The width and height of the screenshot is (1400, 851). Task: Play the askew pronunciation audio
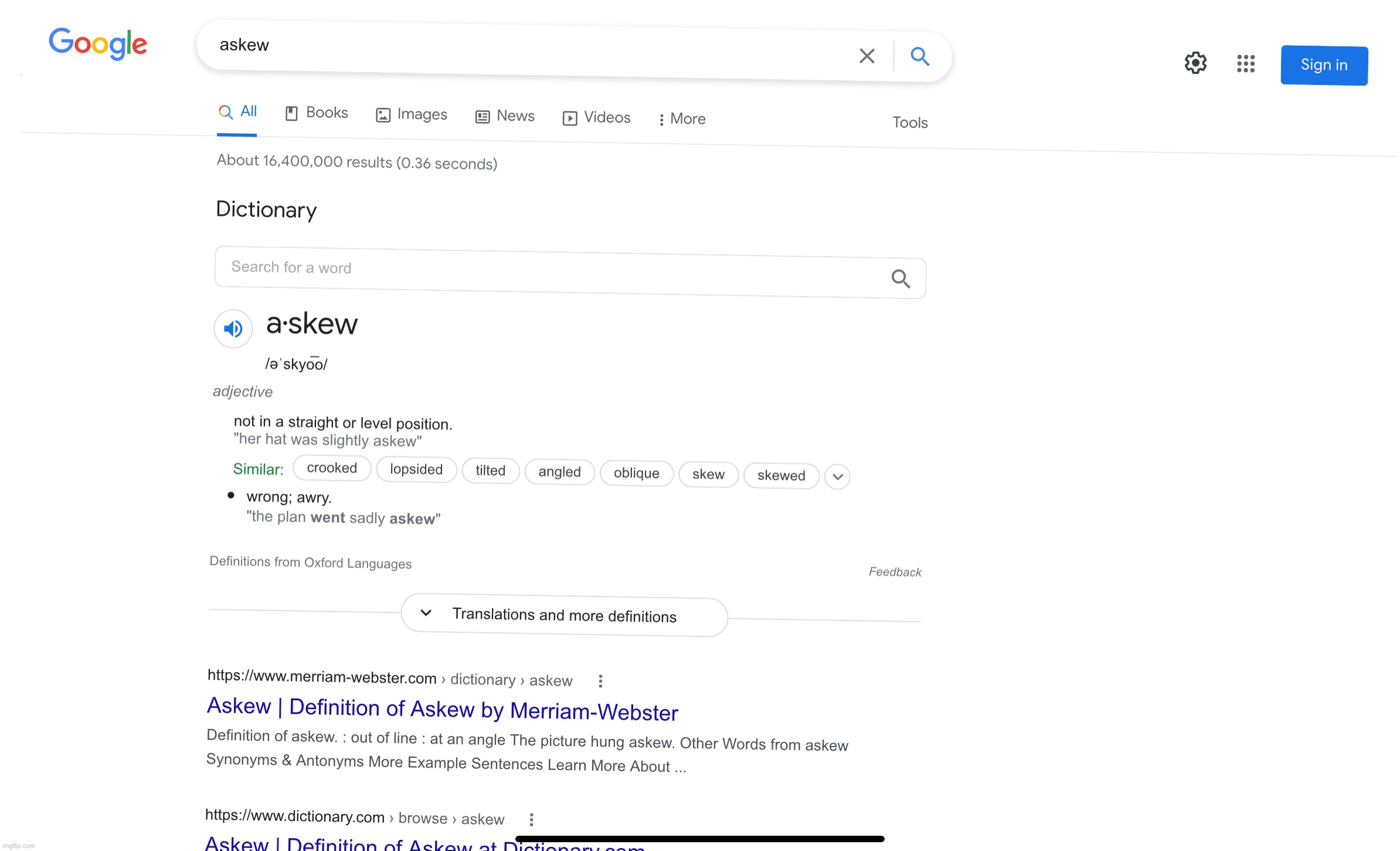pos(233,328)
